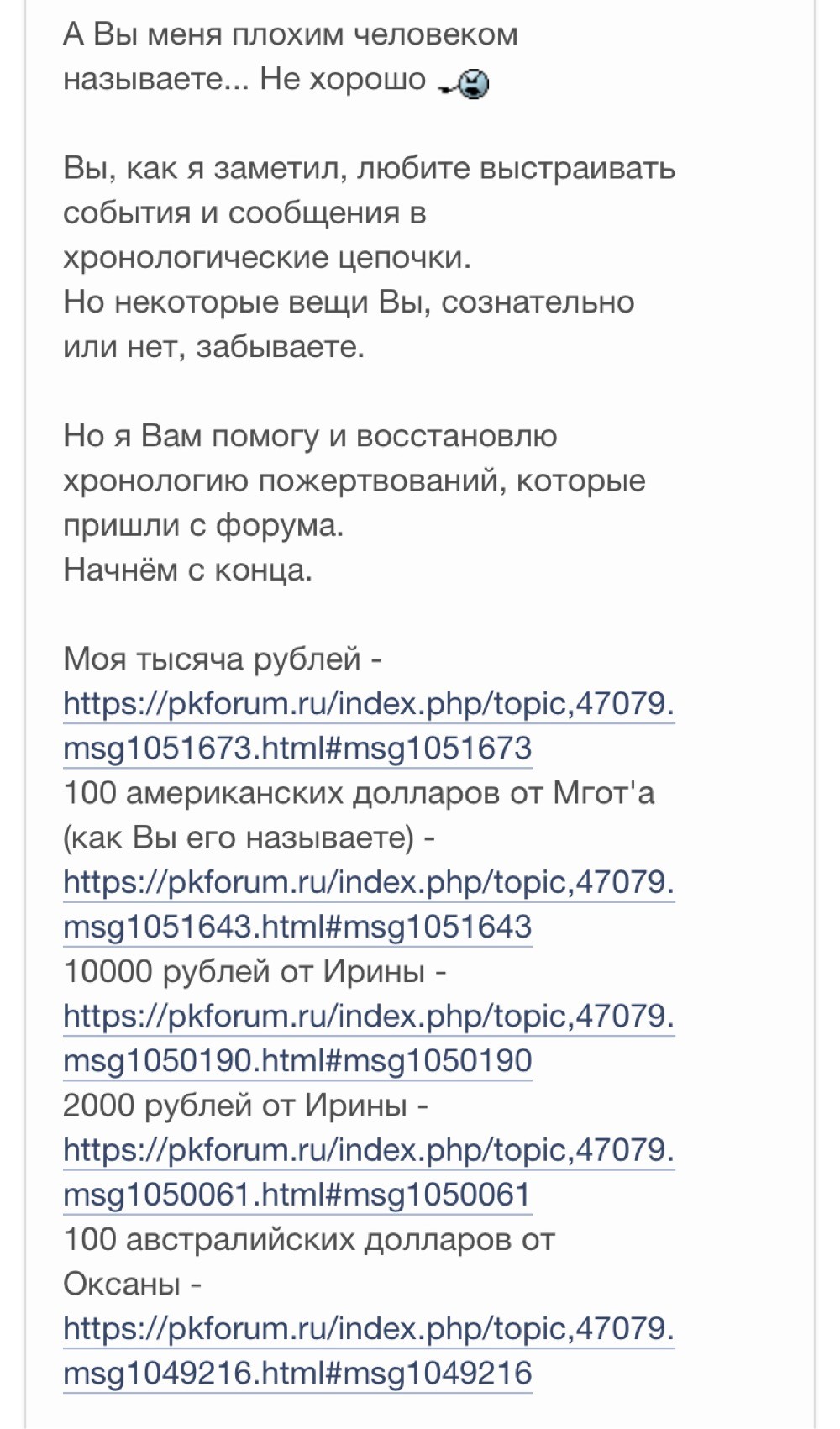Click link line msg1050061.html#msg1050061
Image resolution: width=840 pixels, height=1429 pixels.
tap(297, 1195)
